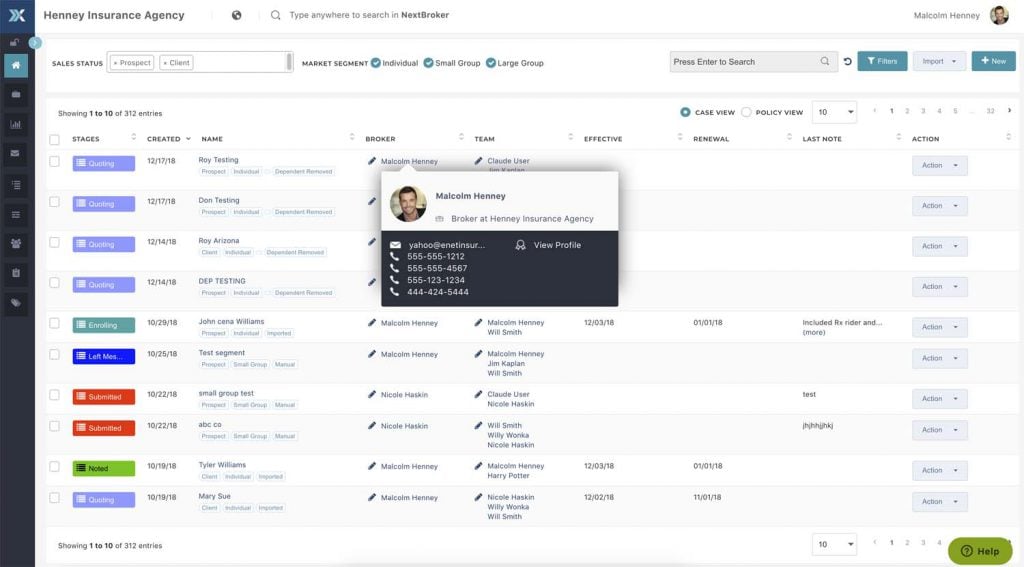
Task: Click pencil edit icon beside Nicole Haskin broker
Action: tap(372, 395)
